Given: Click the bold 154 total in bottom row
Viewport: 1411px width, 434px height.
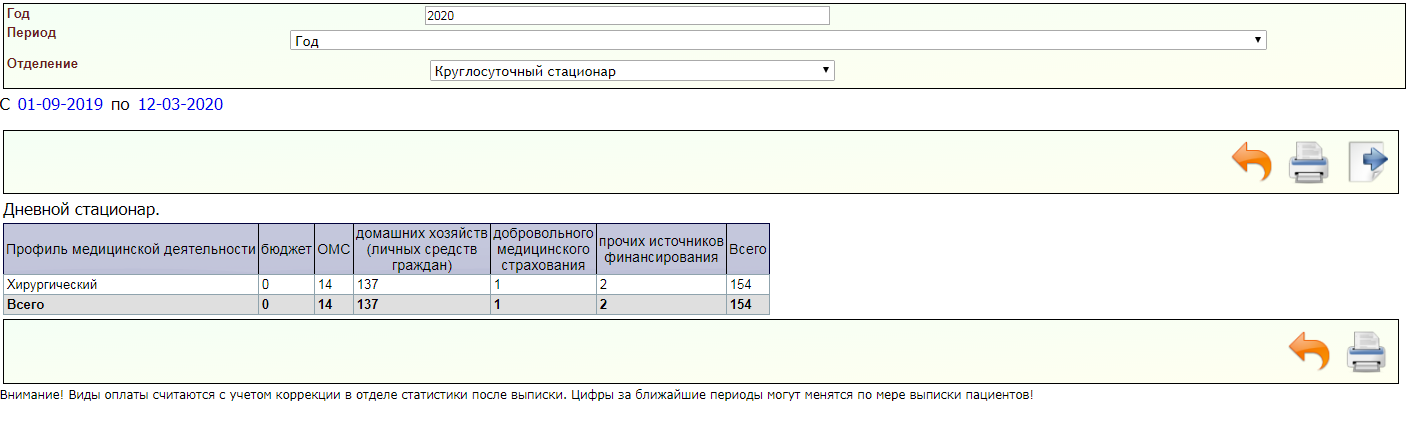Looking at the screenshot, I should 741,304.
